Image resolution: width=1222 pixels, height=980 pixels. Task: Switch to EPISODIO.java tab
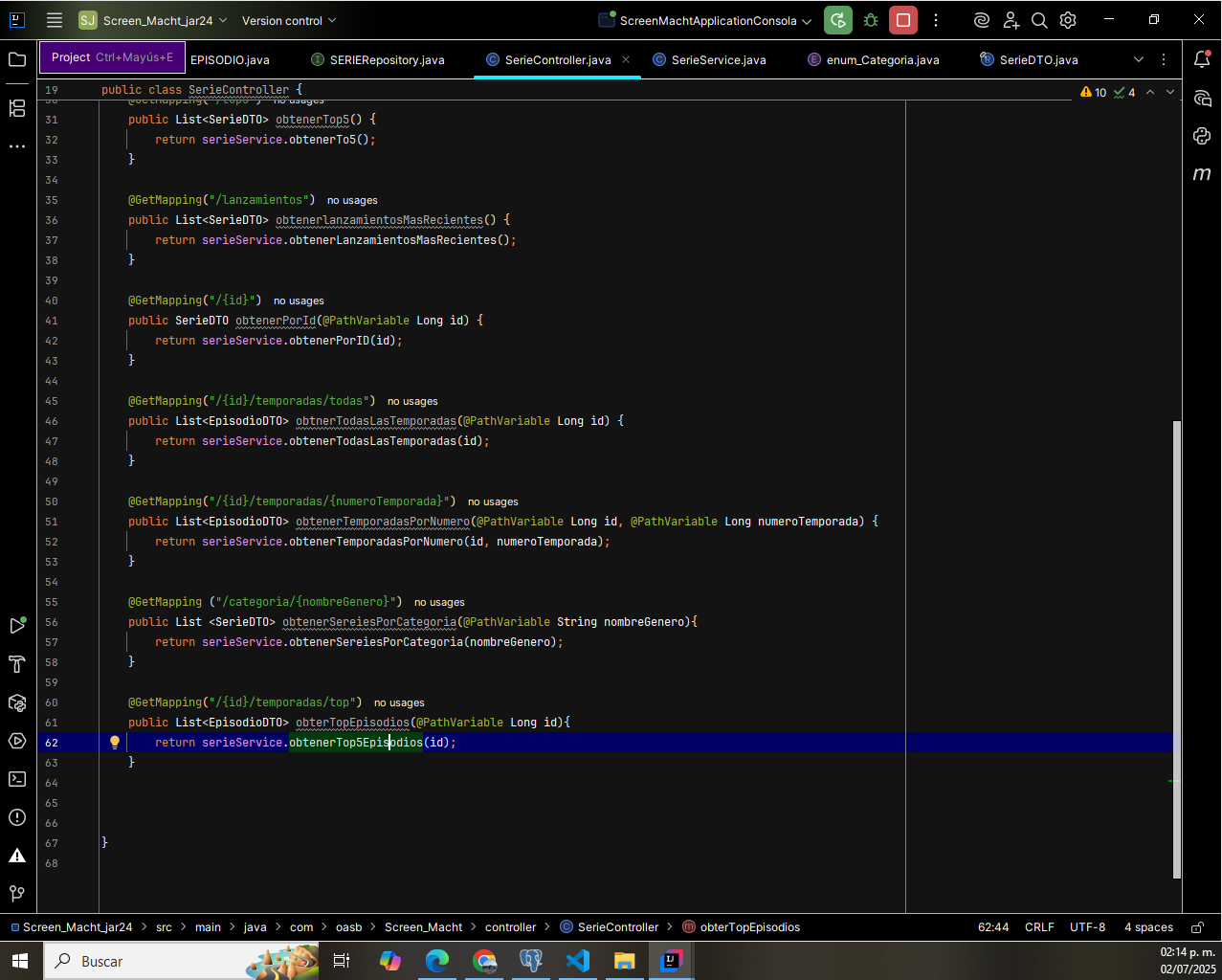pyautogui.click(x=230, y=59)
